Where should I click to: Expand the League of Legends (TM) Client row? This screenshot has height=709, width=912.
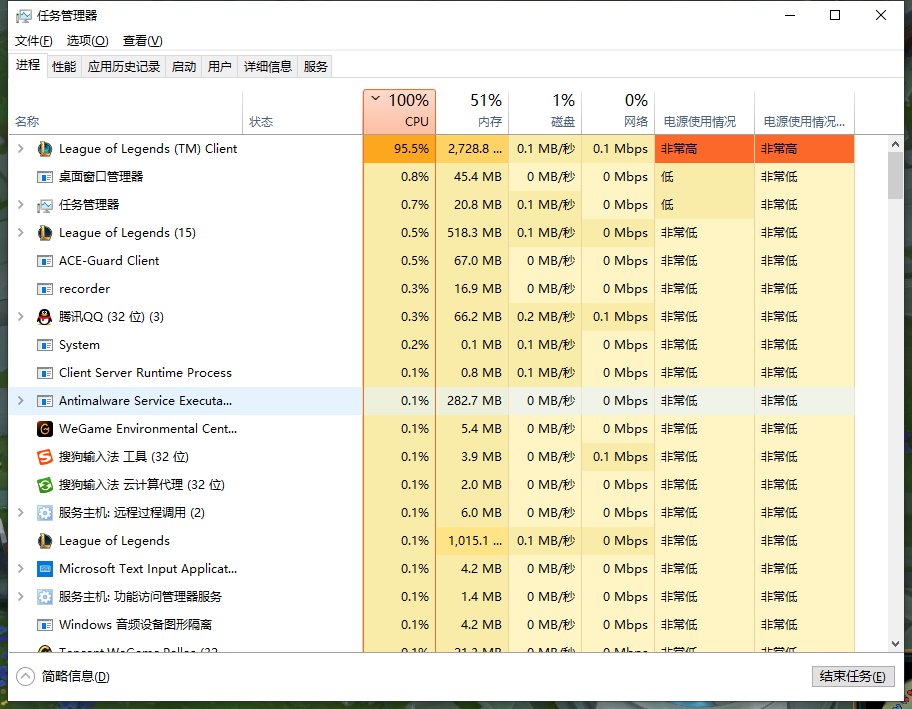point(21,149)
